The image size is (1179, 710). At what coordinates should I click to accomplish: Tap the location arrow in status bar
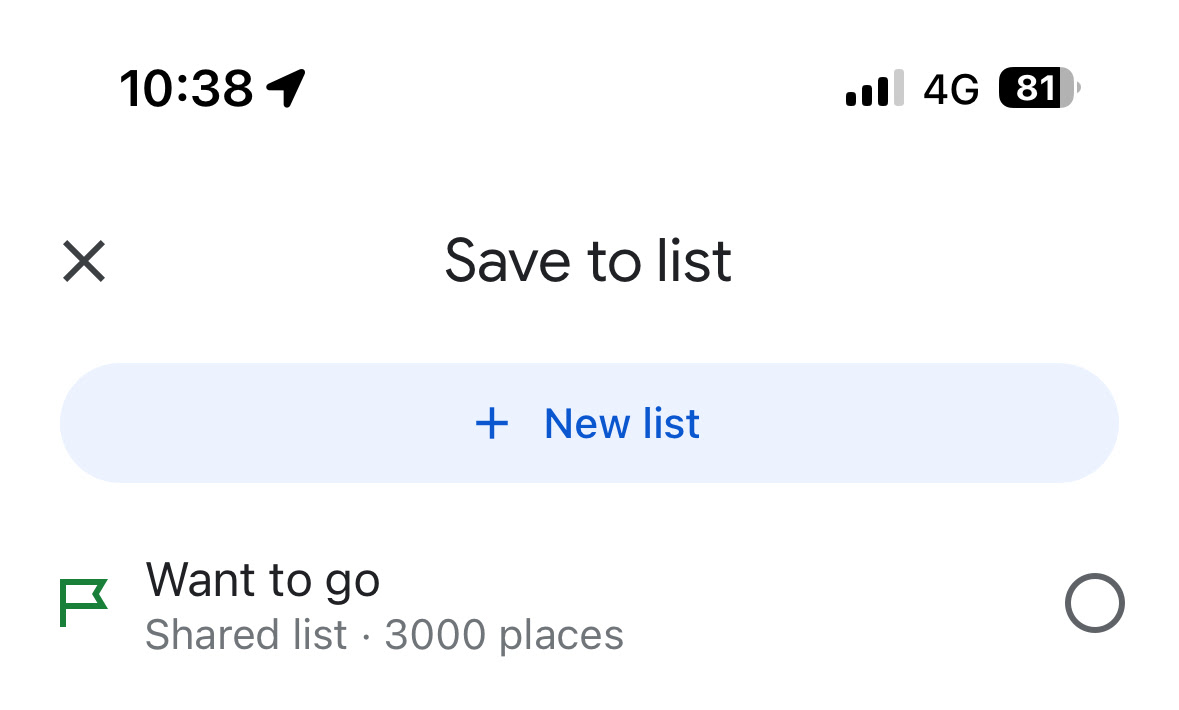click(x=286, y=89)
